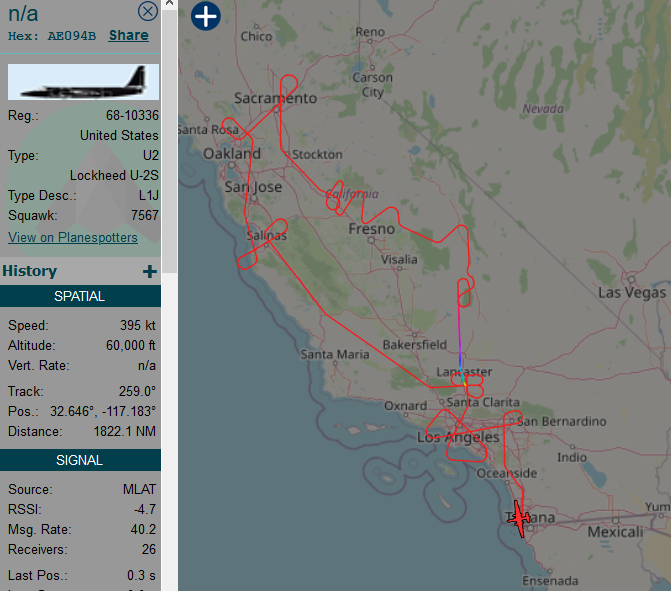671x591 pixels.
Task: Click the Indio map label
Action: click(572, 457)
